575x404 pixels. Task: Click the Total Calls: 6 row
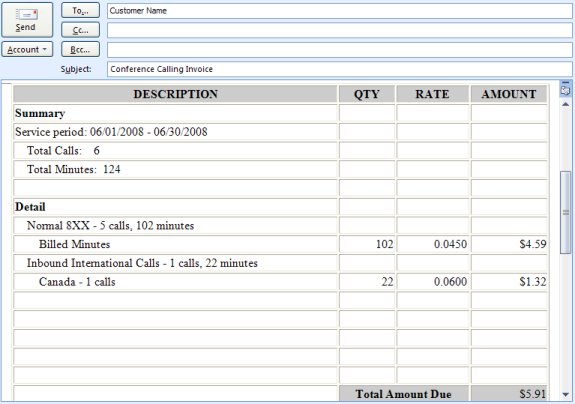tap(175, 150)
